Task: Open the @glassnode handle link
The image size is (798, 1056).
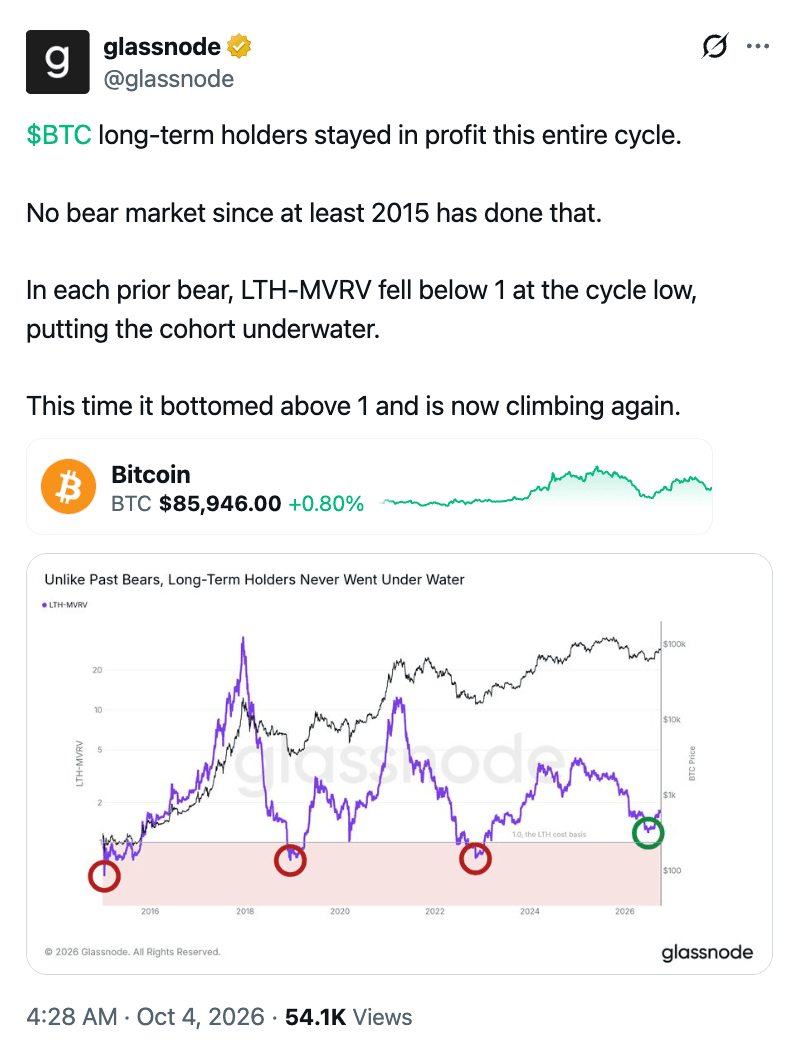Action: point(168,79)
